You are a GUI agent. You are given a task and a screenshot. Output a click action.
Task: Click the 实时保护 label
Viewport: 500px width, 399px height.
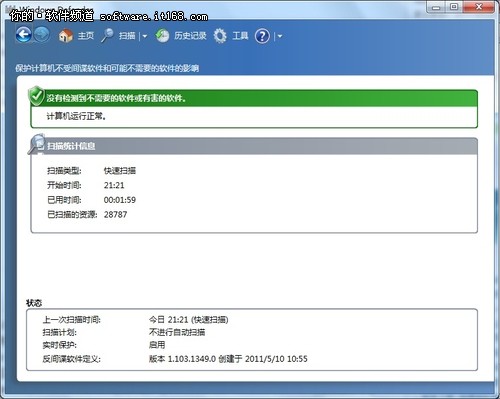click(60, 345)
